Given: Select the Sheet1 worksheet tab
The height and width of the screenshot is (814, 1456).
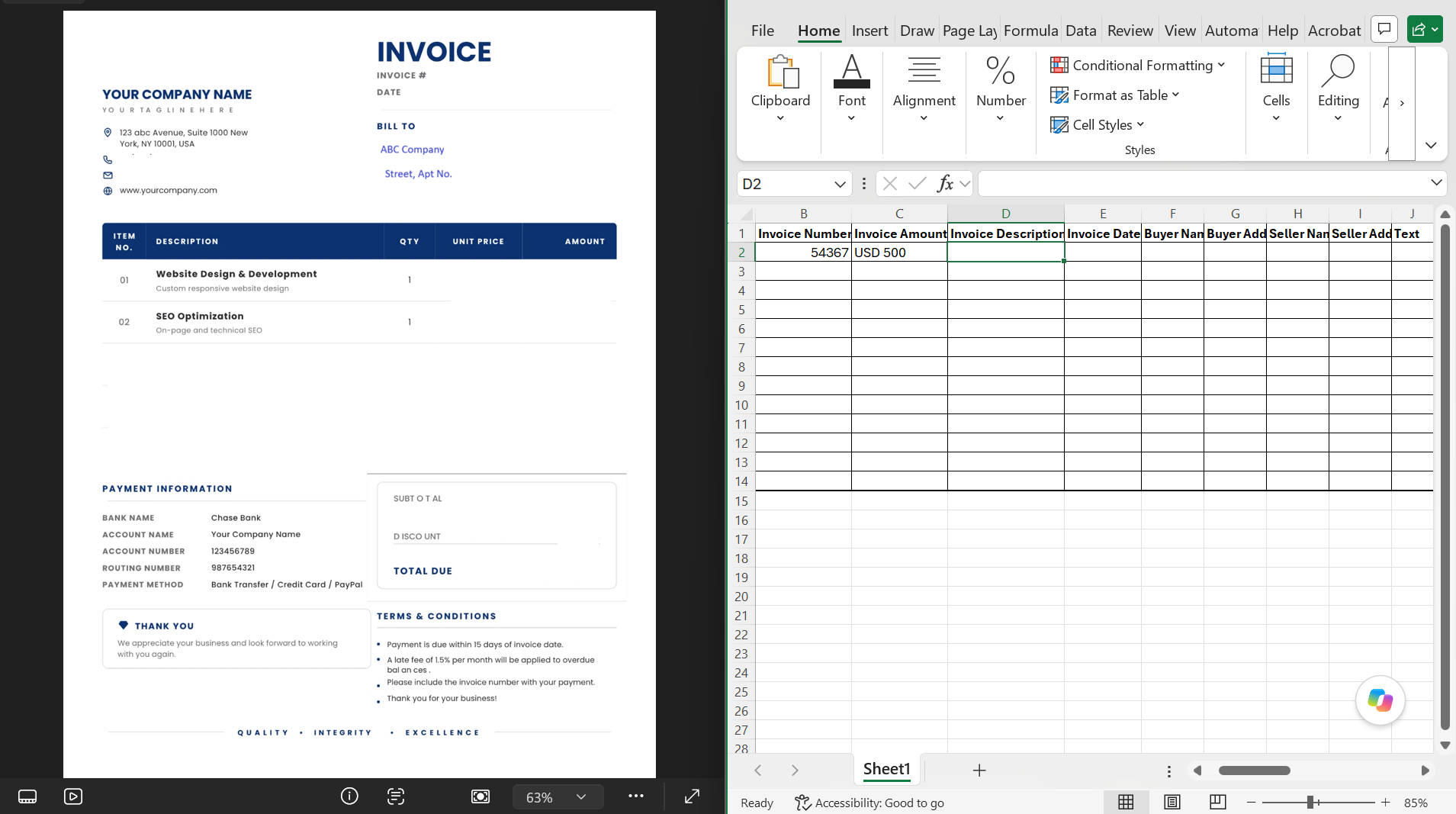Looking at the screenshot, I should point(886,769).
